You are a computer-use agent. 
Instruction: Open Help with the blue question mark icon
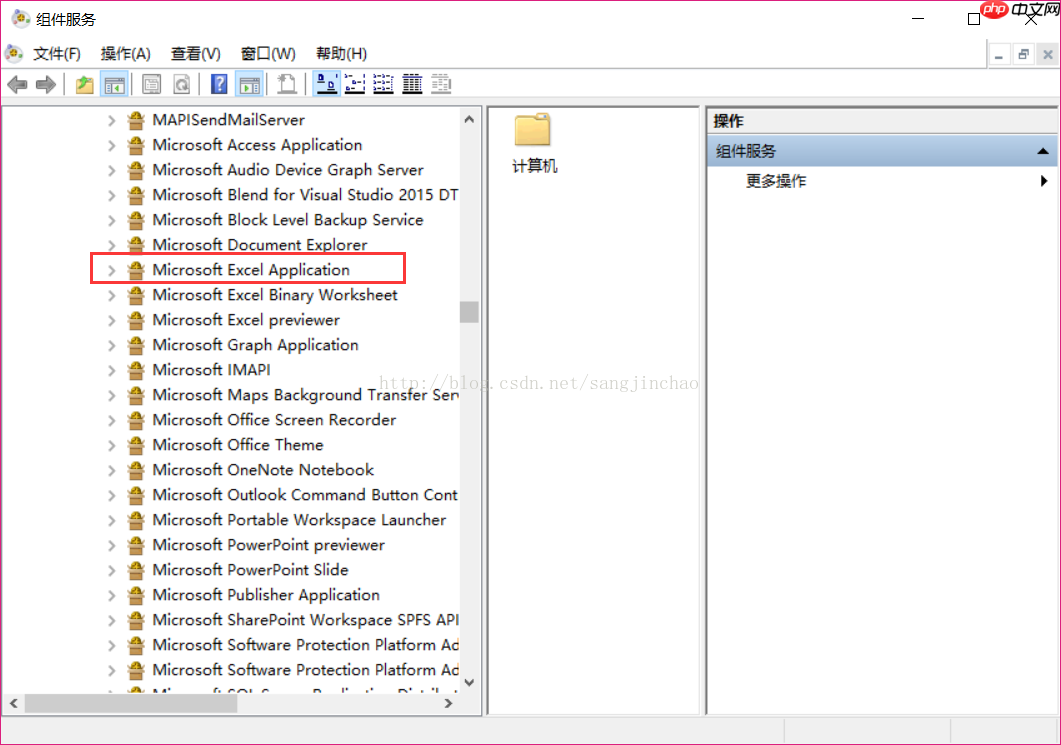(x=219, y=85)
